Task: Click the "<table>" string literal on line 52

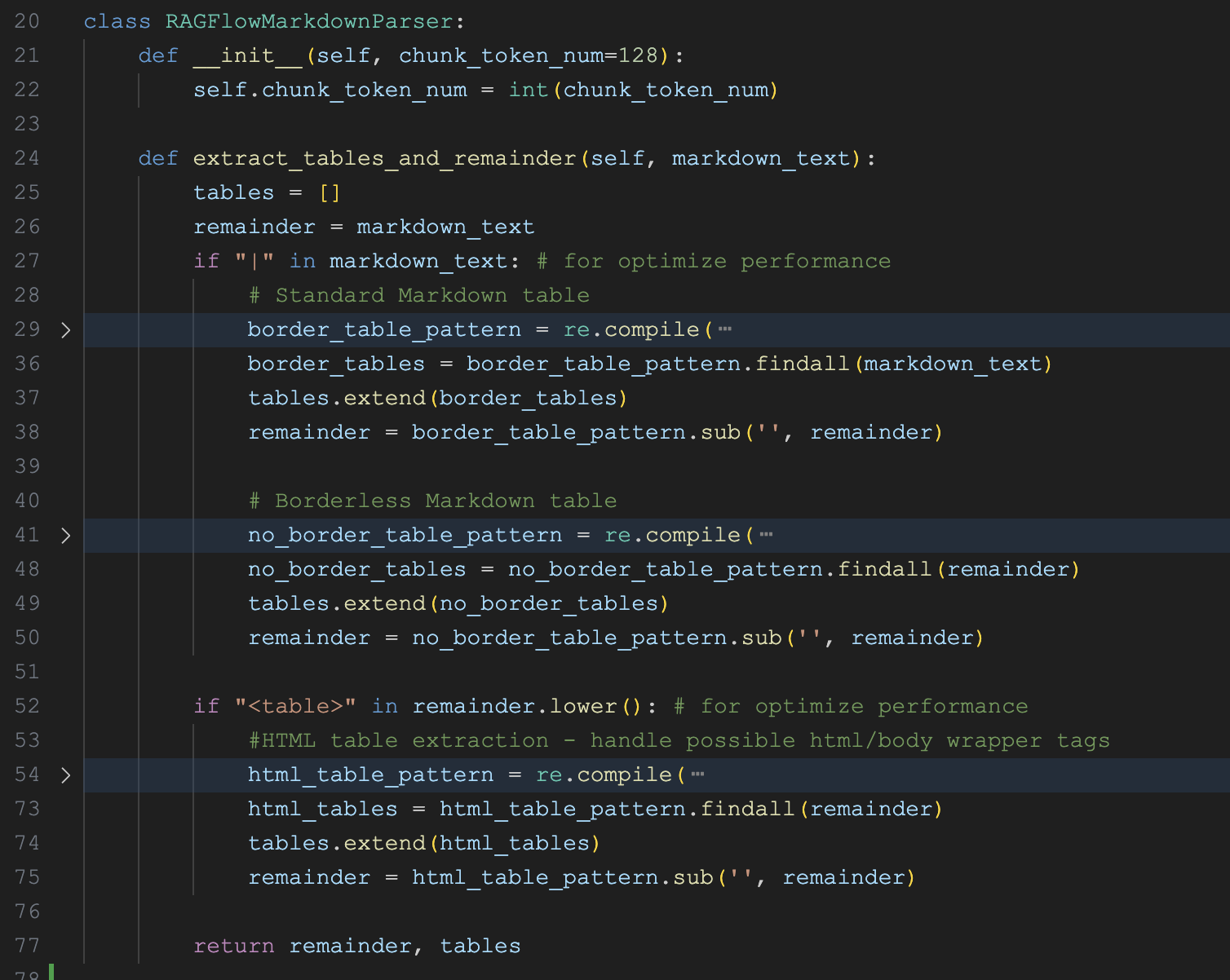Action: 295,706
